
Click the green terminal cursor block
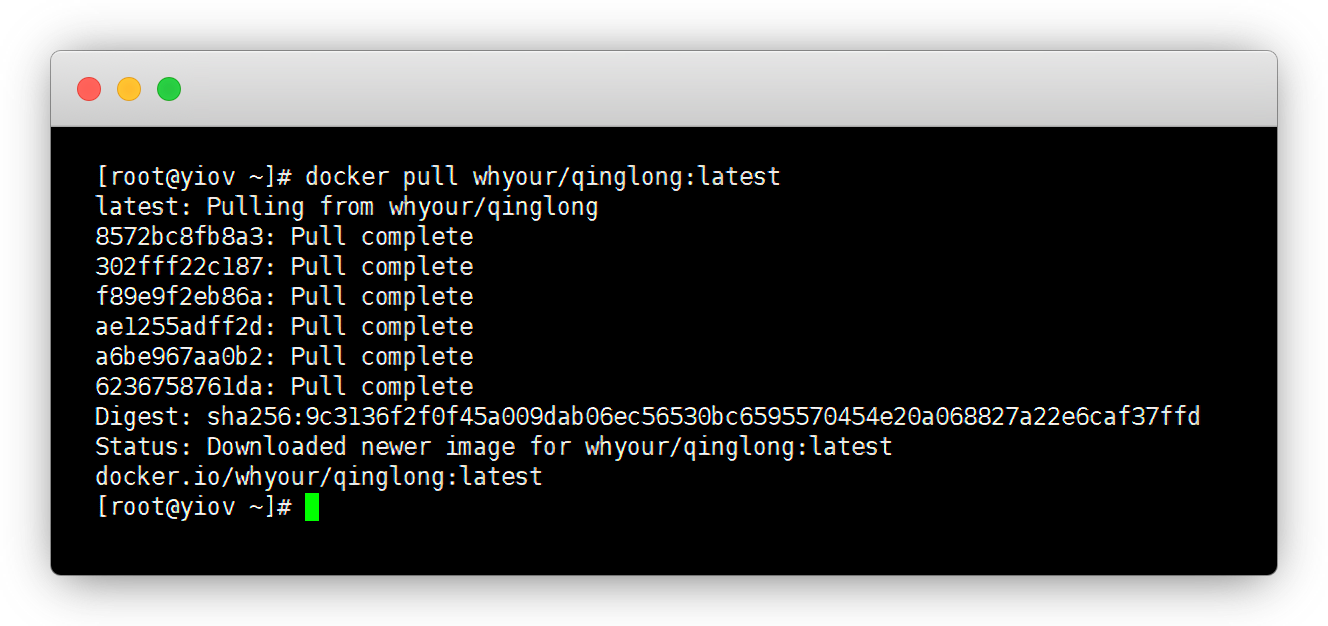point(312,507)
